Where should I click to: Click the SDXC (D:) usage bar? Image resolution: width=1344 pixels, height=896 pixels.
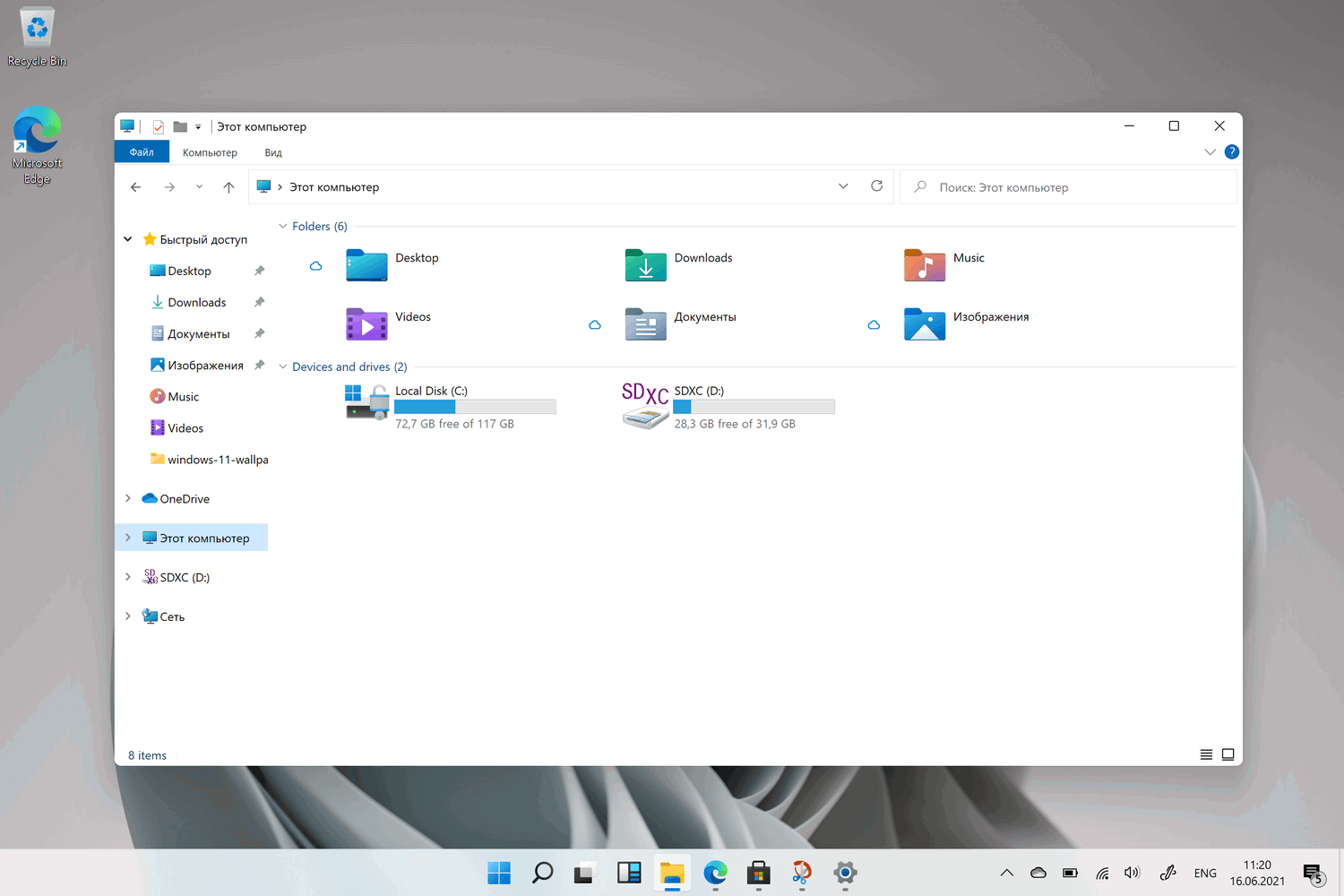coord(754,407)
